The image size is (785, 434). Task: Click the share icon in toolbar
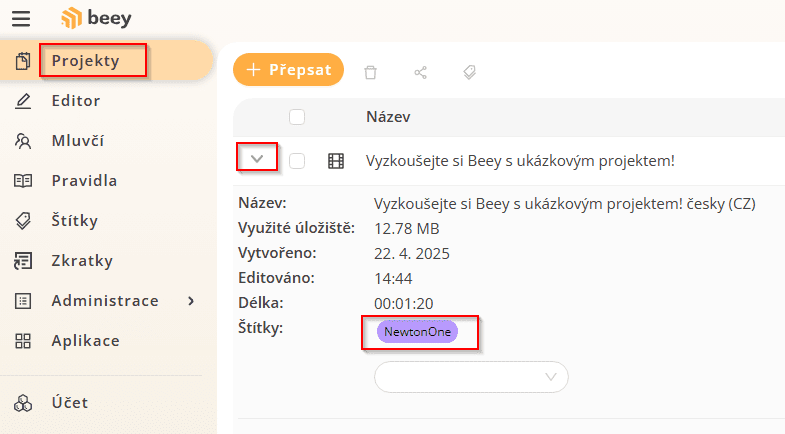point(421,72)
